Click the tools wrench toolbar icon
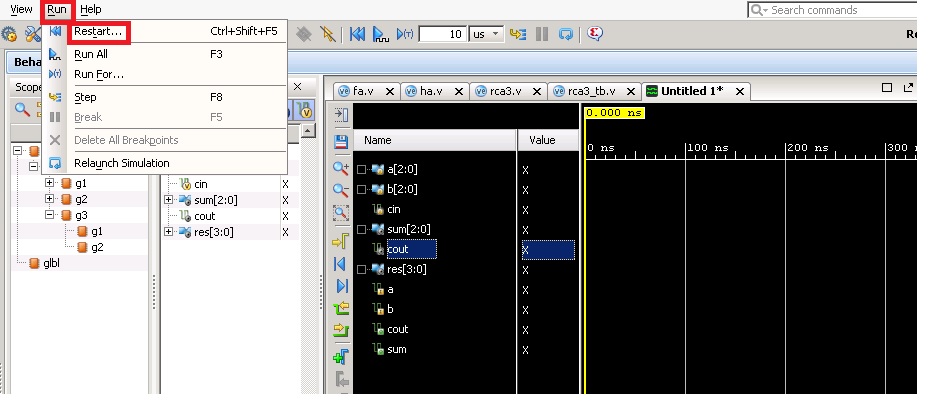Image resolution: width=949 pixels, height=420 pixels. [32, 34]
